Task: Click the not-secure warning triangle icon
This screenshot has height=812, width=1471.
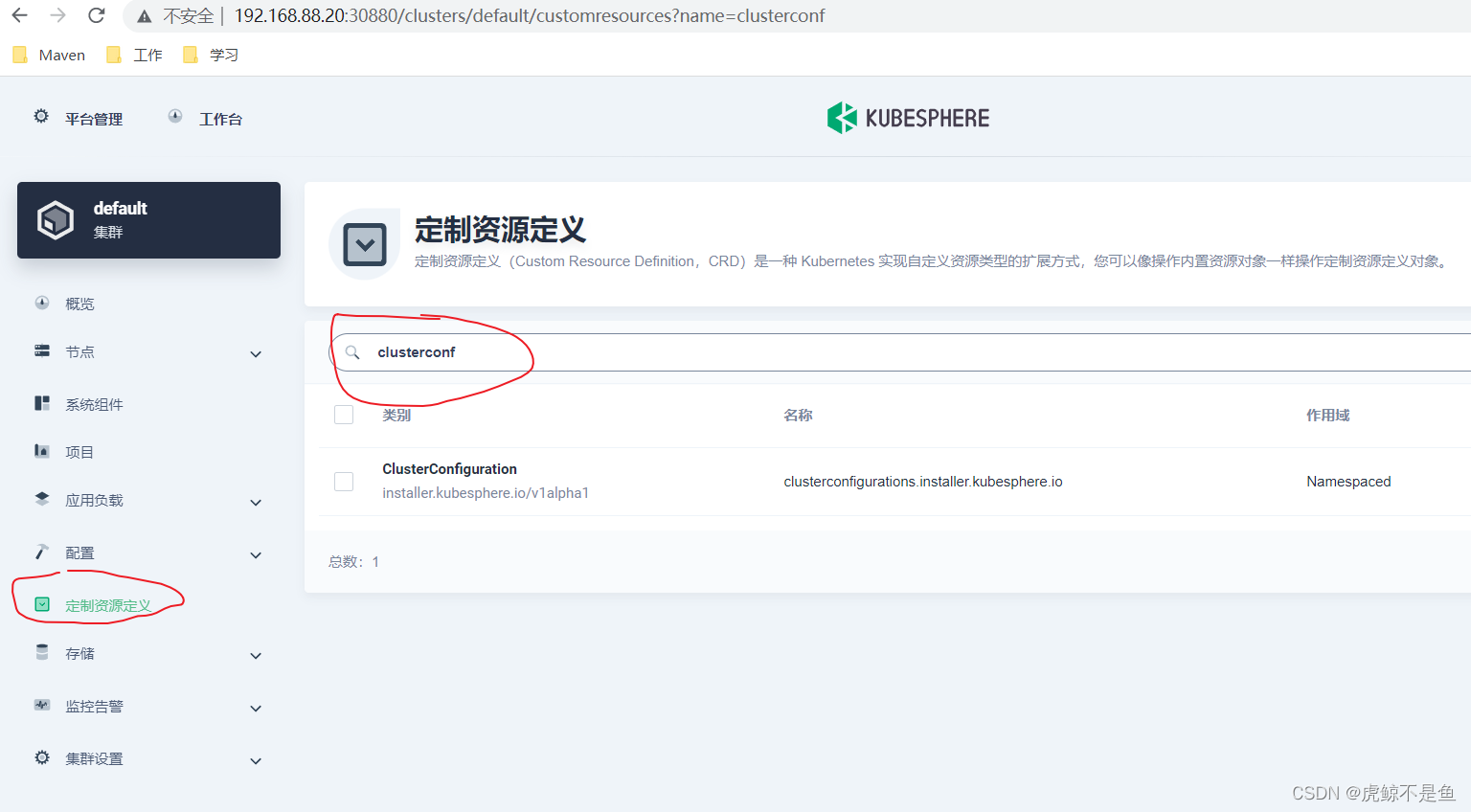Action: point(145,16)
